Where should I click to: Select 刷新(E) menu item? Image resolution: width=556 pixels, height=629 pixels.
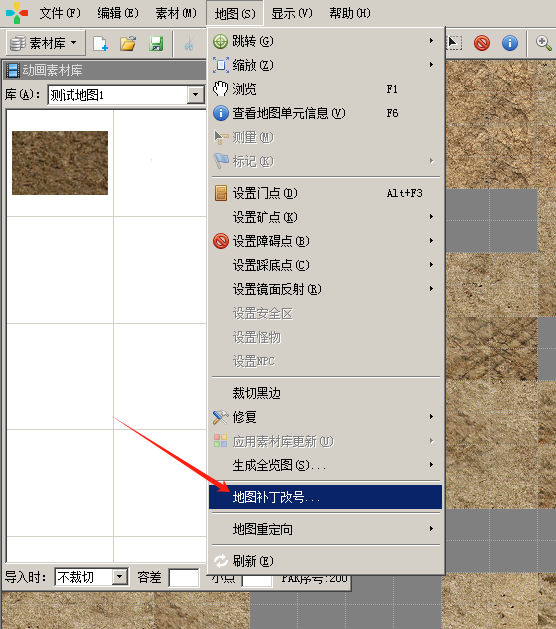tap(325, 561)
